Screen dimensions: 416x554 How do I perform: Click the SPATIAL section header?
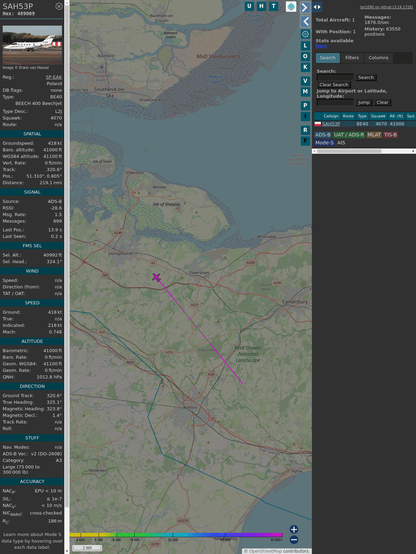coord(32,134)
